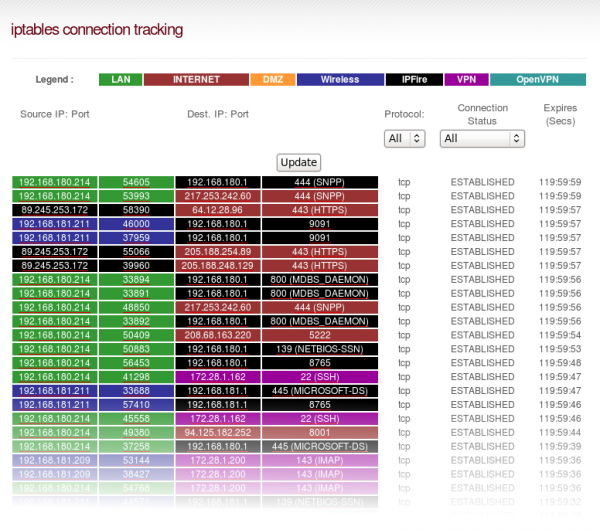Click the IPFire legend color box

(x=414, y=80)
